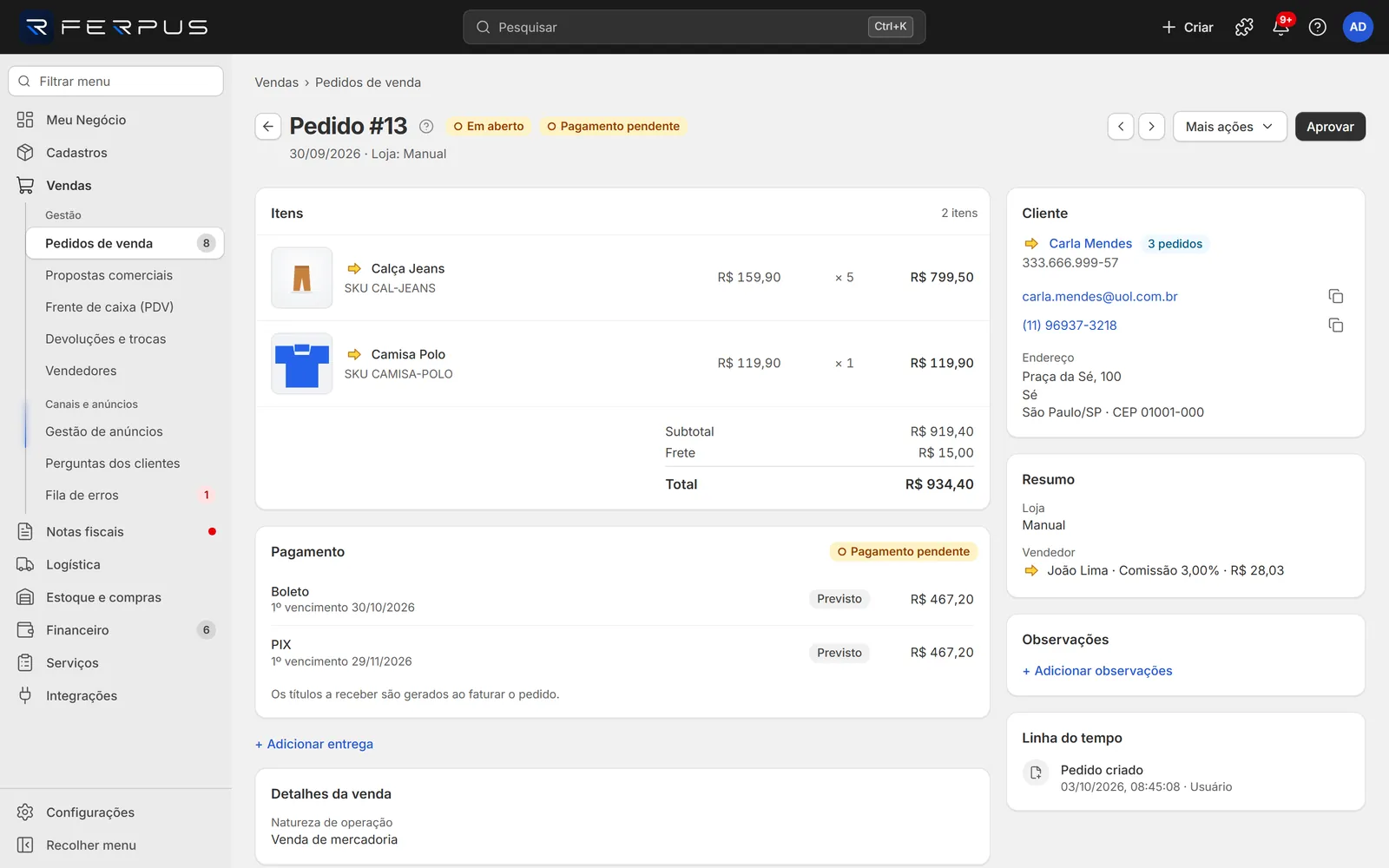
Task: Copy the customer email address
Action: (x=1336, y=297)
